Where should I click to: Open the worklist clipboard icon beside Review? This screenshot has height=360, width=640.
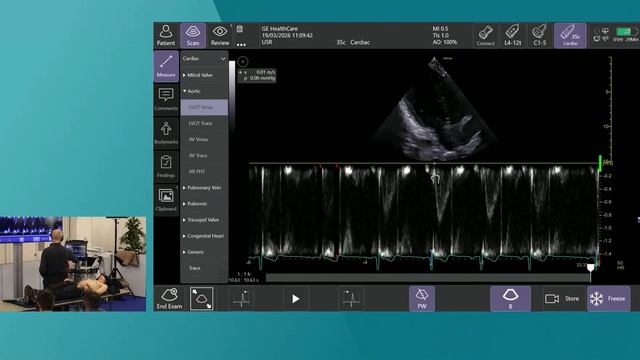[x=240, y=29]
